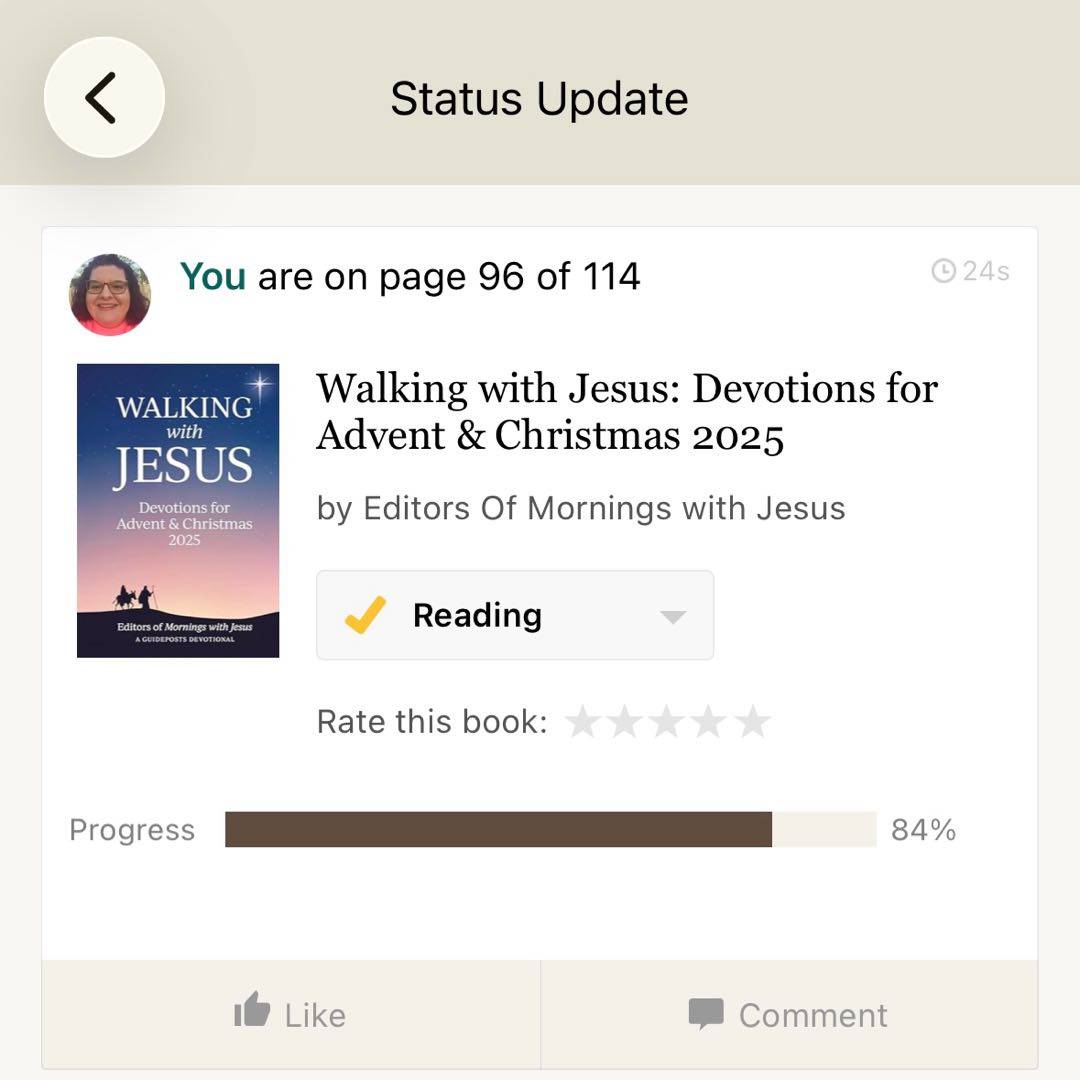This screenshot has width=1080, height=1080.
Task: Go back using the arrow button
Action: click(103, 97)
